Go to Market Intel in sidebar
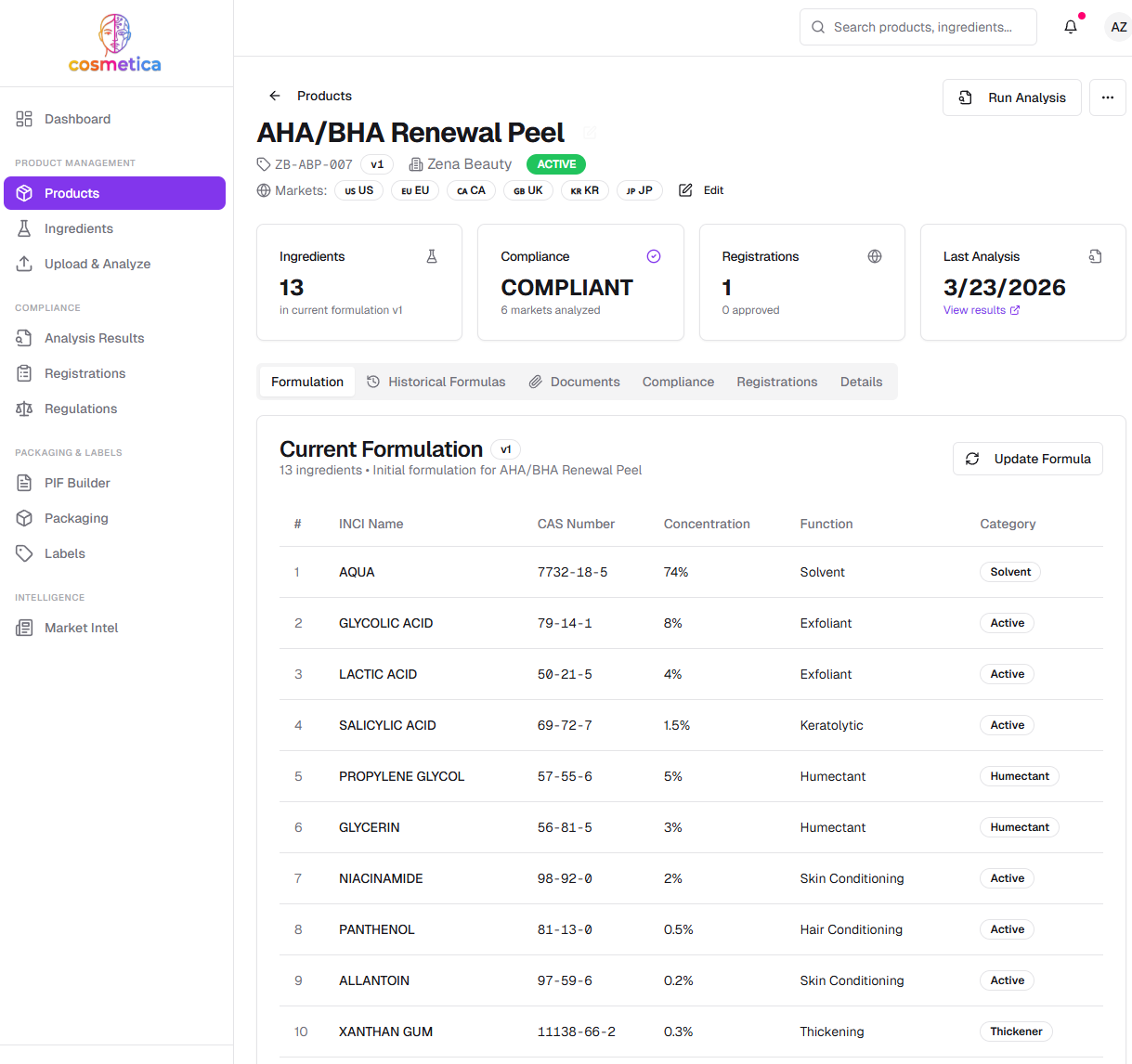This screenshot has height=1064, width=1132. click(81, 628)
